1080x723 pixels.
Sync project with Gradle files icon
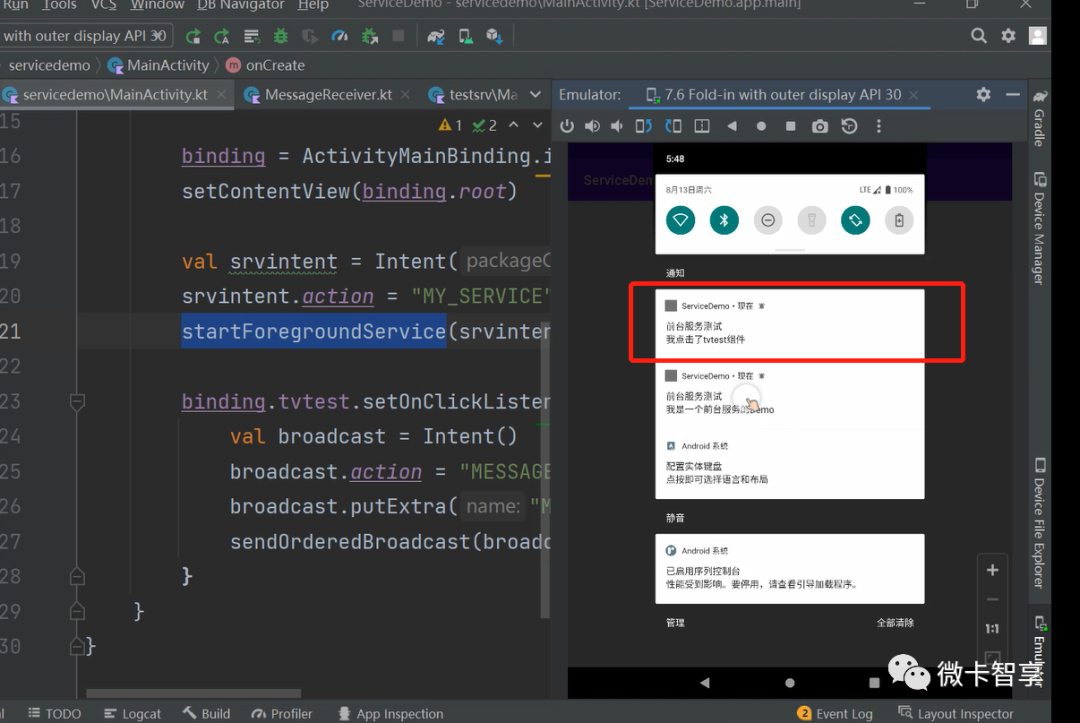point(435,36)
